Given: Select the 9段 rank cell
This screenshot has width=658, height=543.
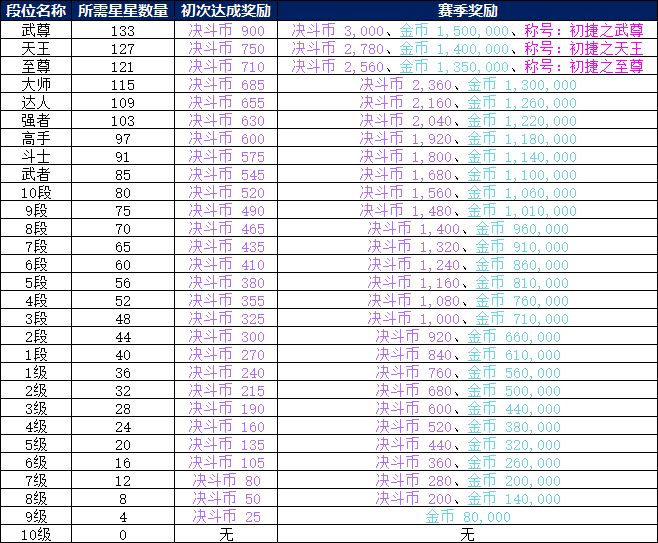Looking at the screenshot, I should [x=36, y=211].
